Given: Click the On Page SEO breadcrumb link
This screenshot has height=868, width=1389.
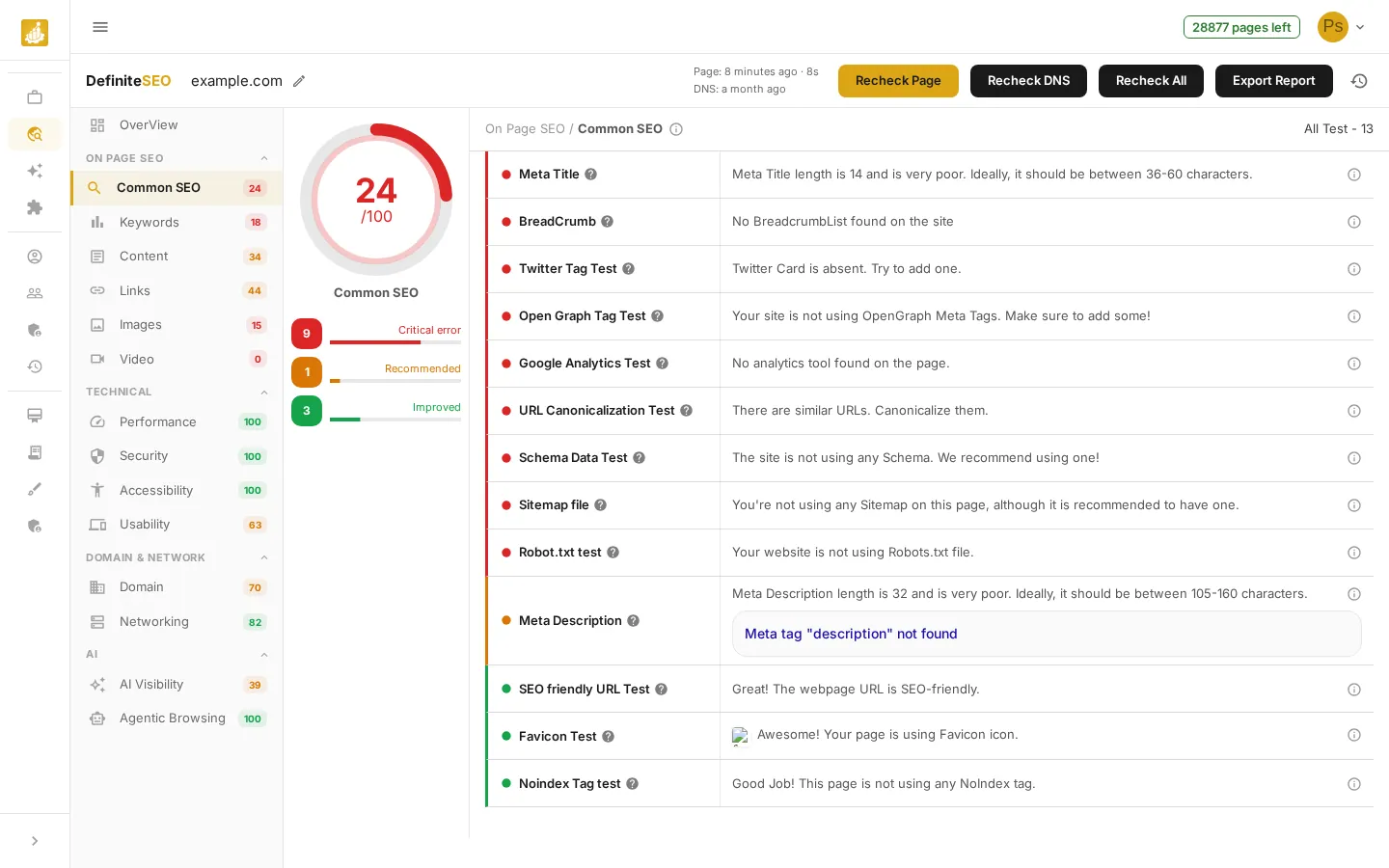Looking at the screenshot, I should point(525,129).
